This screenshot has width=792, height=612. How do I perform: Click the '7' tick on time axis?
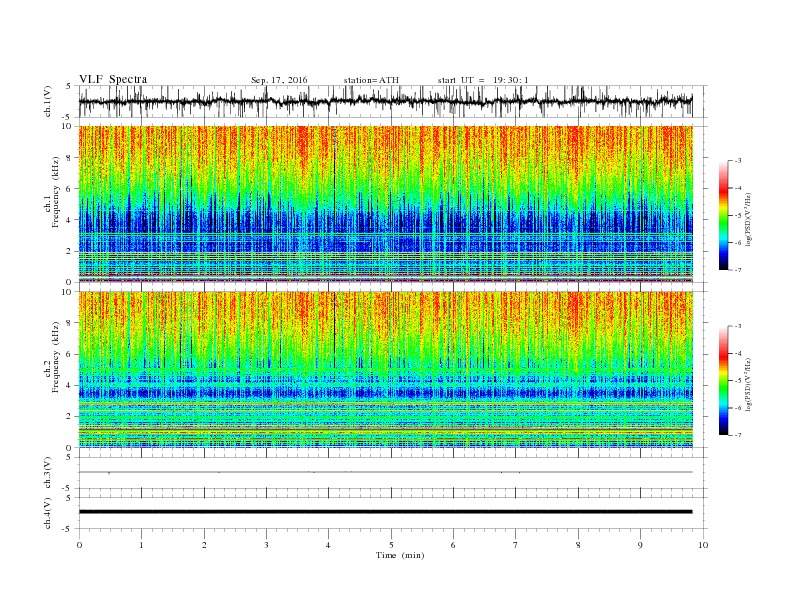click(516, 545)
